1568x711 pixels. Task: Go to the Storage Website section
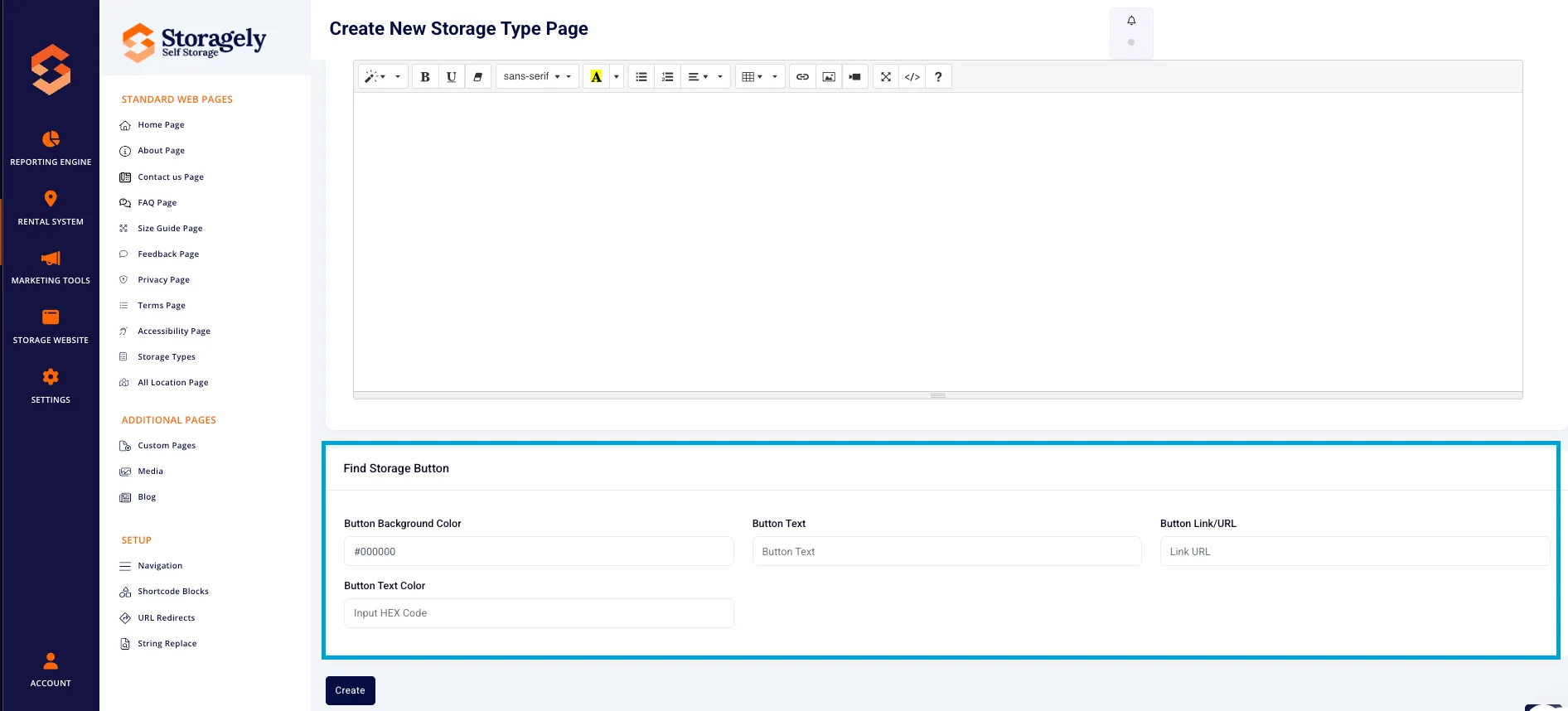tap(51, 326)
